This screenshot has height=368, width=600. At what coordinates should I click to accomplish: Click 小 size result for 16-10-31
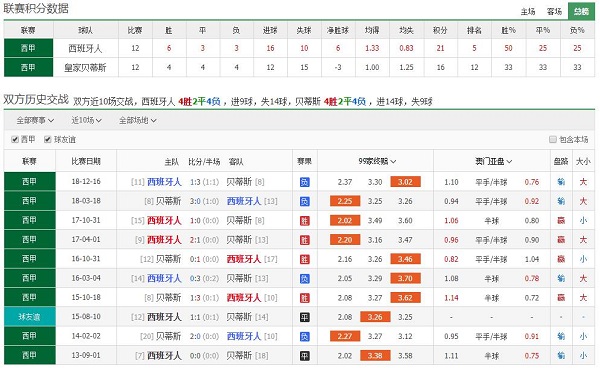tap(583, 259)
